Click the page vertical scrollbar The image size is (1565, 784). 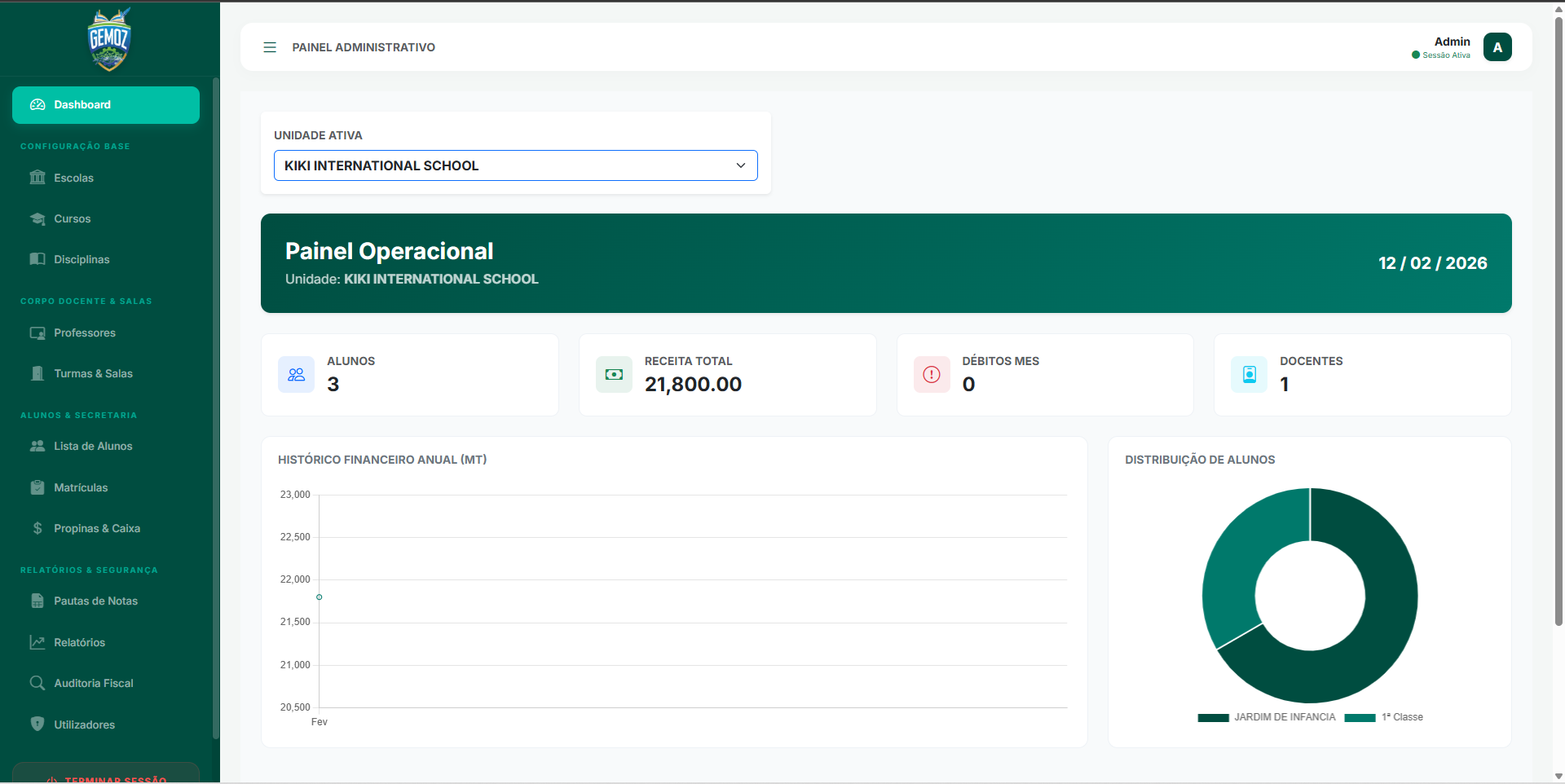[x=1558, y=326]
